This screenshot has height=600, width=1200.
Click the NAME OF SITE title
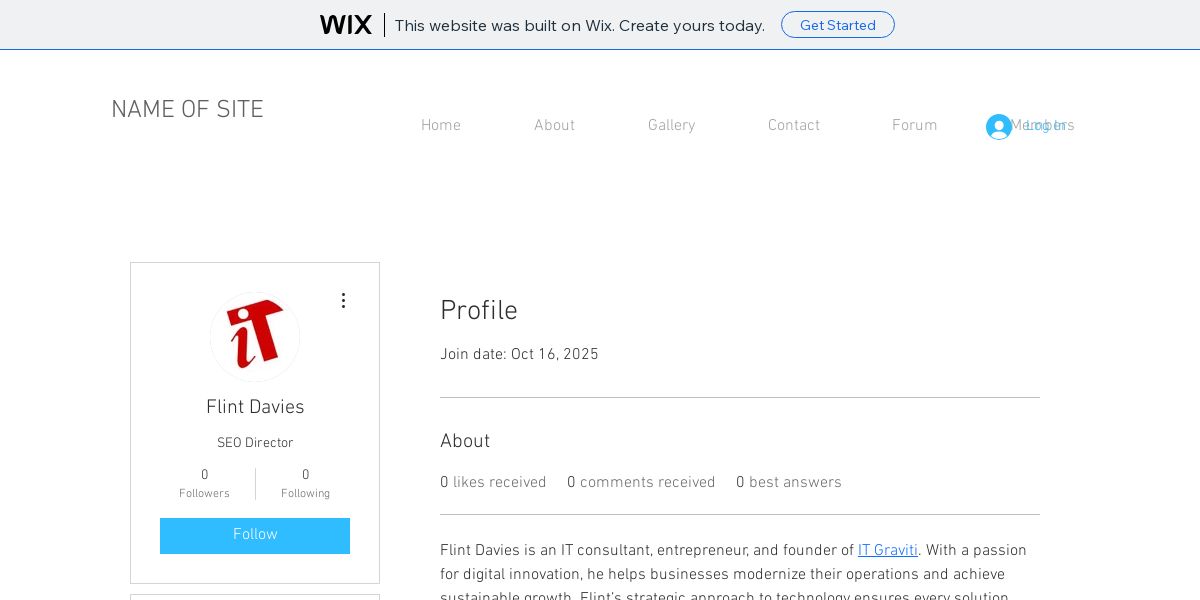pos(187,110)
